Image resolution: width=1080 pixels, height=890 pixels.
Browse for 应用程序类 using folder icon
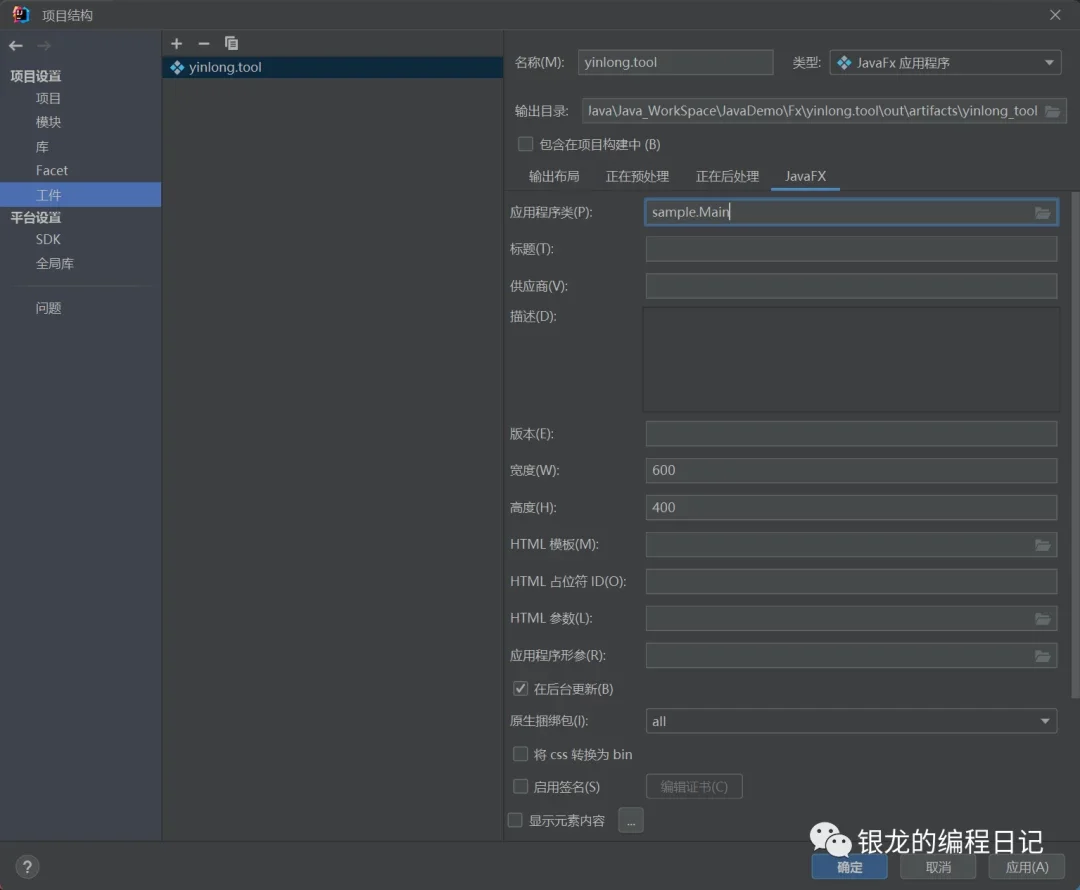[1043, 212]
